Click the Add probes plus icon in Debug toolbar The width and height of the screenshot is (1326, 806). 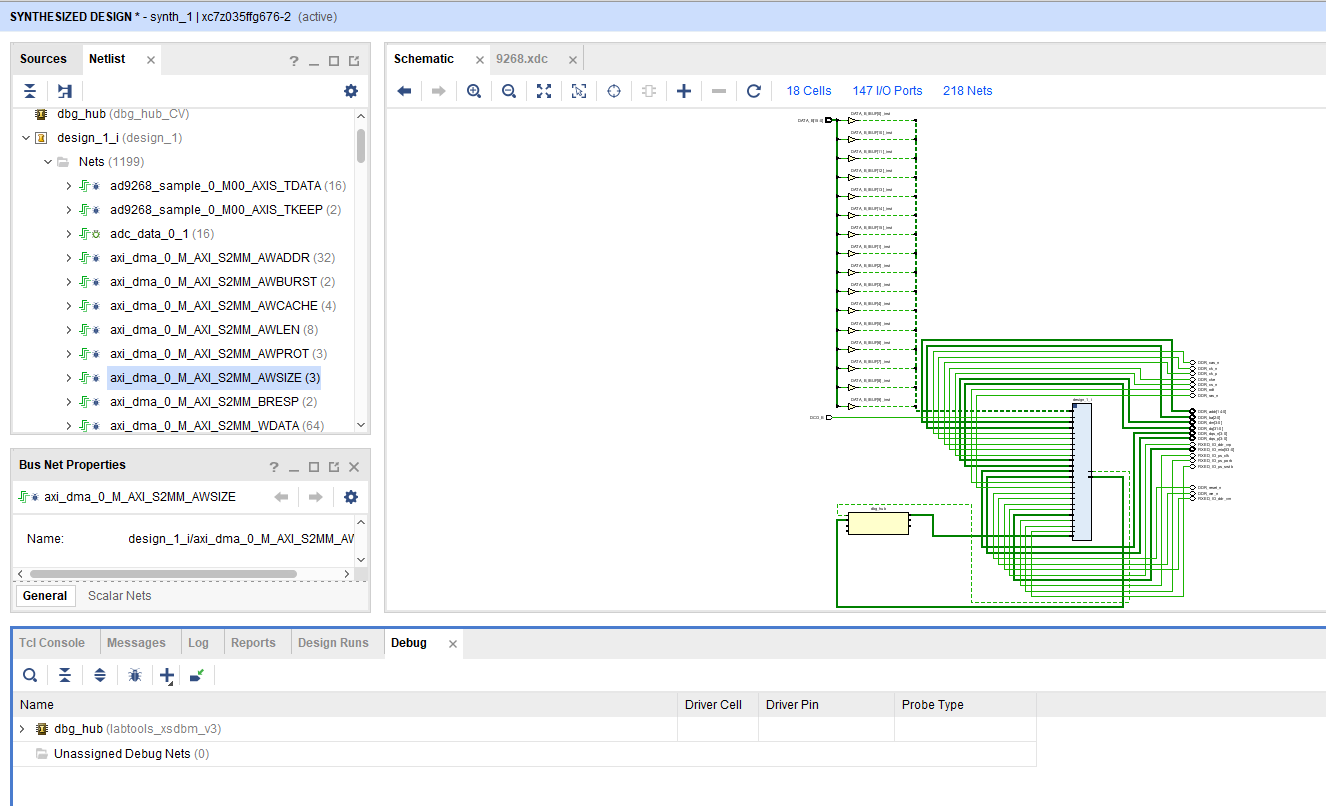[x=166, y=675]
